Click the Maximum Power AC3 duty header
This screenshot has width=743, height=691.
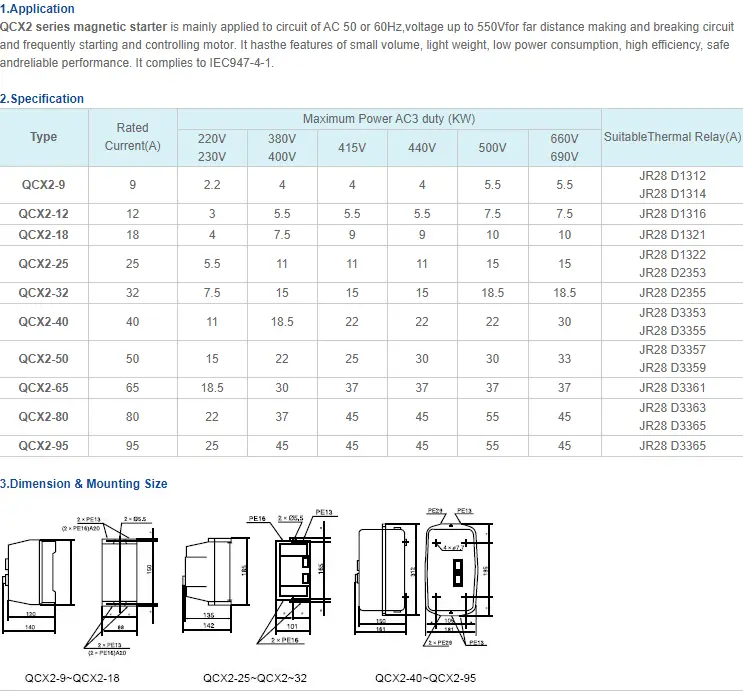pyautogui.click(x=389, y=119)
